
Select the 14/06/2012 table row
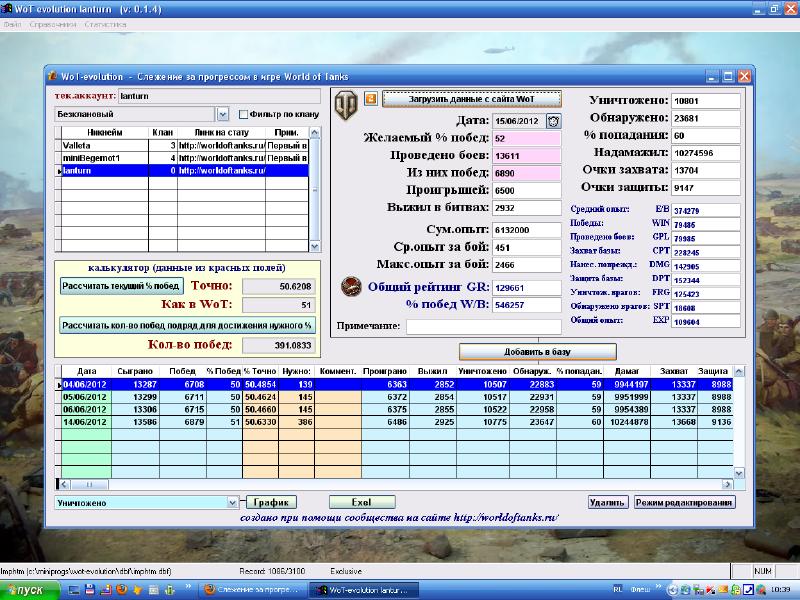tap(397, 422)
